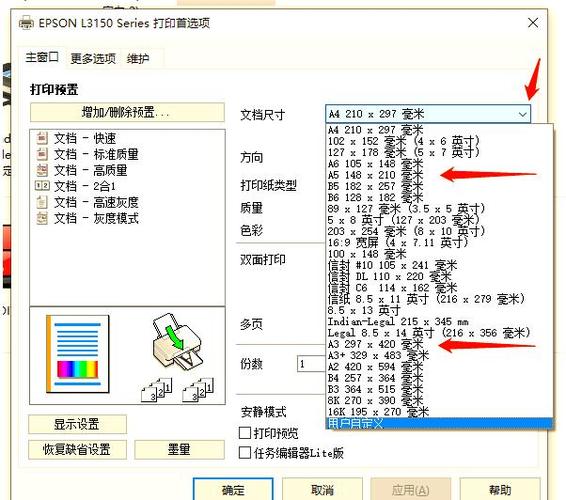Click the printer icon in the title bar

26,23
